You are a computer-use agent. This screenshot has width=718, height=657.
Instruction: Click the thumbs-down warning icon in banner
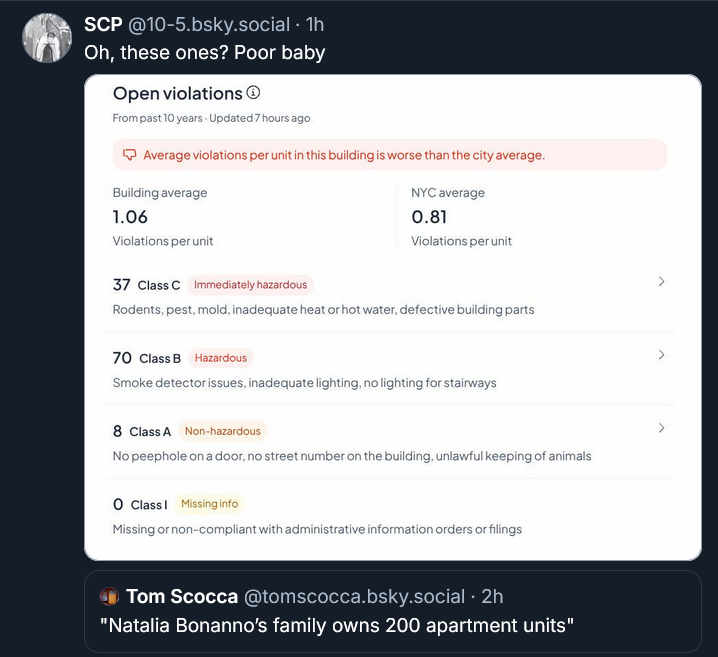pyautogui.click(x=129, y=155)
